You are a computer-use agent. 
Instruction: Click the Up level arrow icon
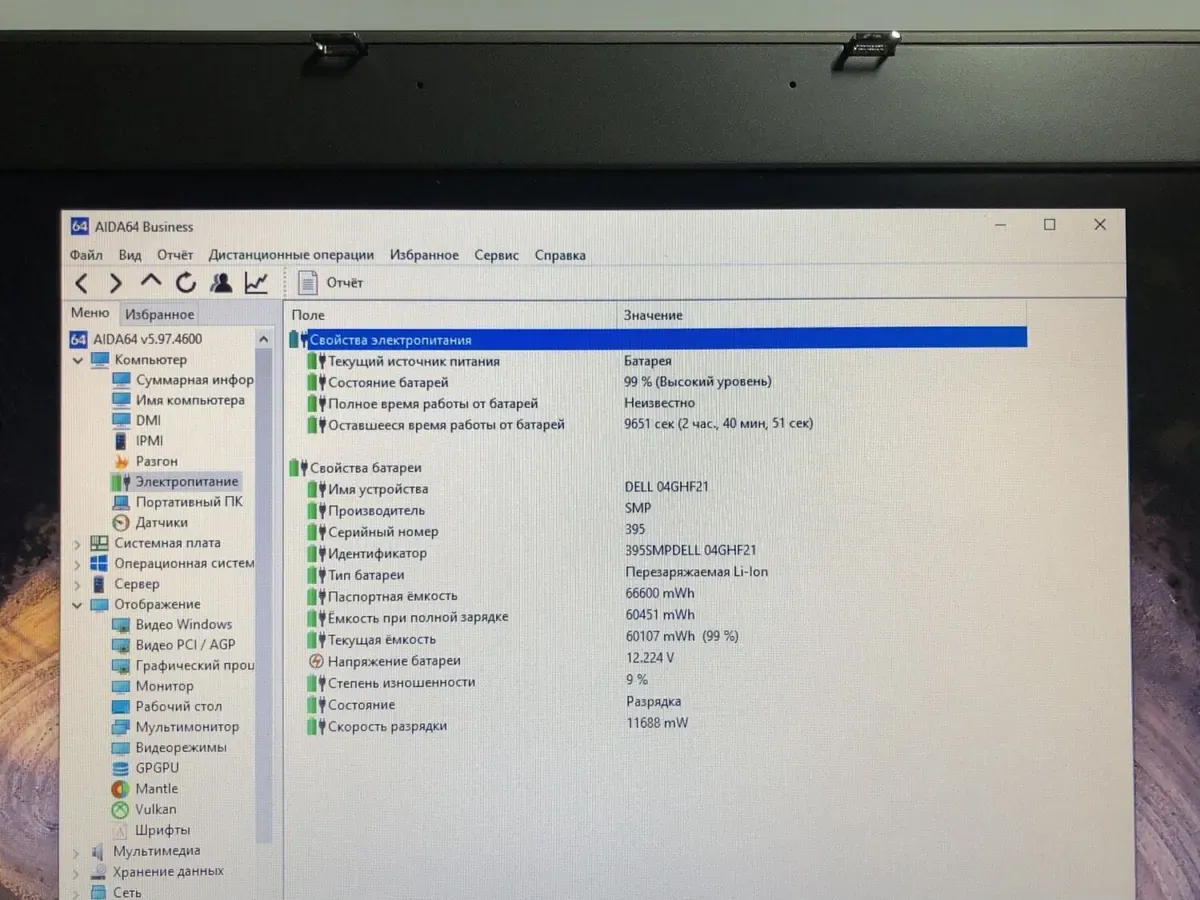tap(151, 282)
